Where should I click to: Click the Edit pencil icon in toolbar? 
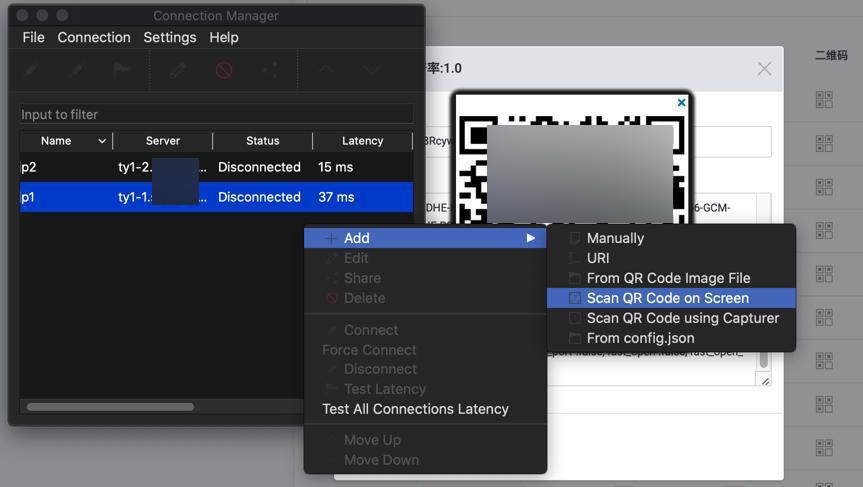(178, 70)
